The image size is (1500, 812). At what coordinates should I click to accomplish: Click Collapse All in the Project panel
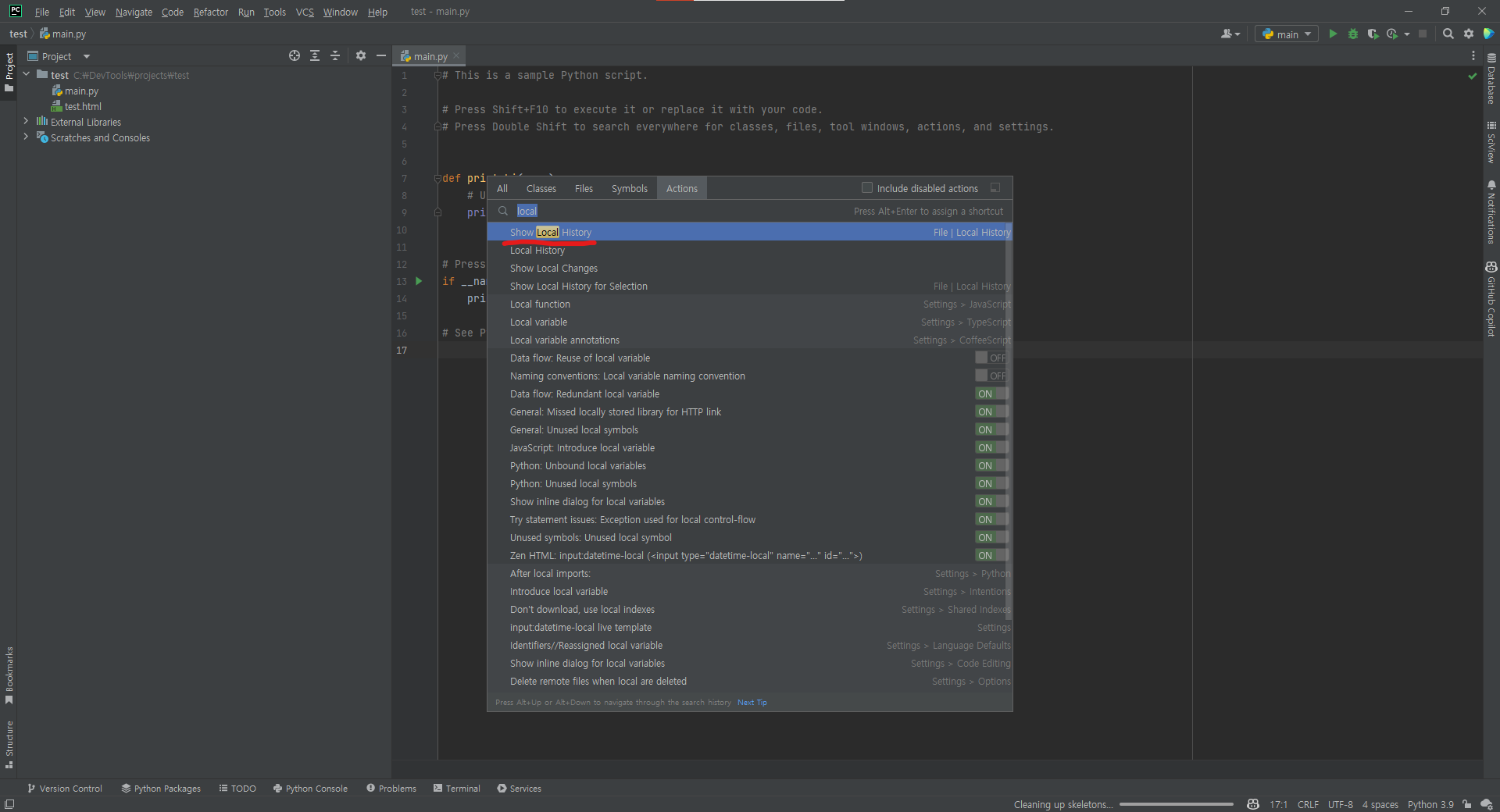point(335,55)
